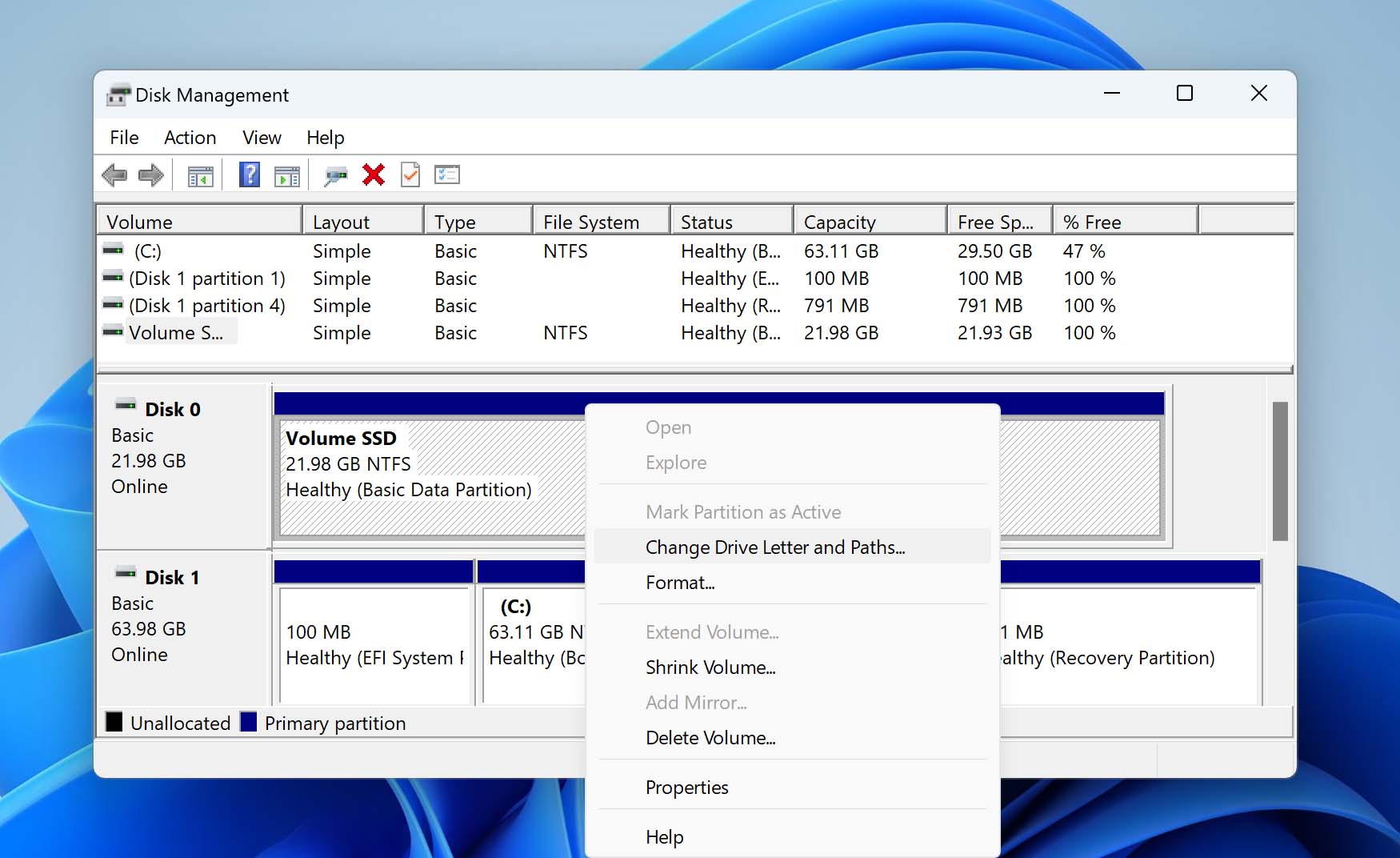Screen dimensions: 1400x858
Task: Click the 29.50 GB free space cell
Action: (994, 251)
